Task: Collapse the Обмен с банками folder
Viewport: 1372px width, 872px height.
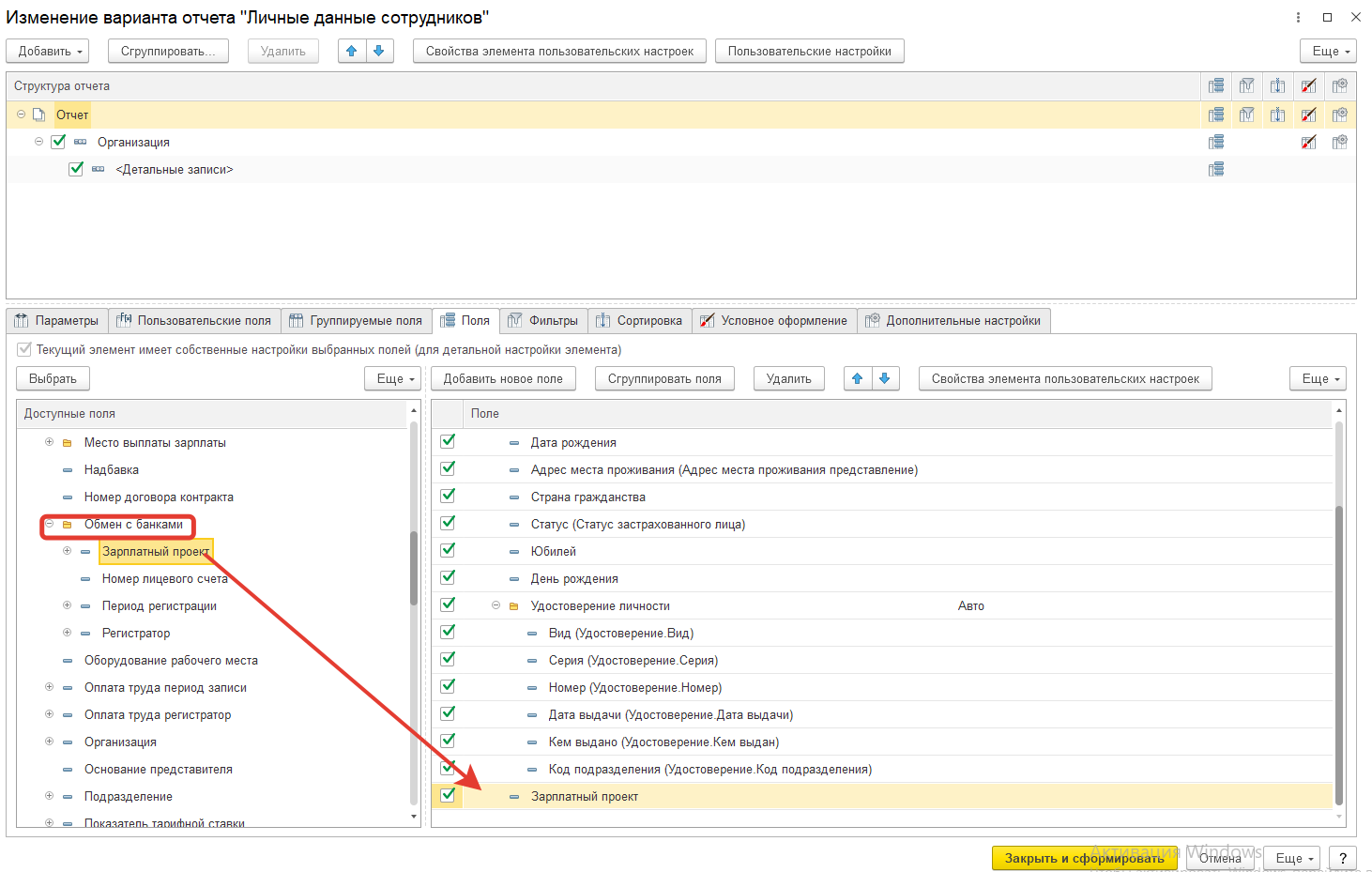Action: [x=50, y=524]
